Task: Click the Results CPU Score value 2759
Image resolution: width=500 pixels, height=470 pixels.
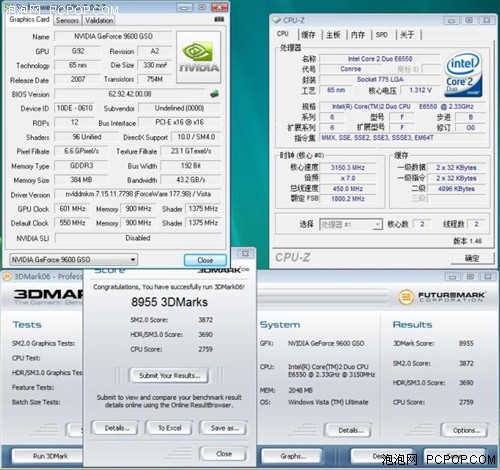Action: pyautogui.click(x=466, y=402)
